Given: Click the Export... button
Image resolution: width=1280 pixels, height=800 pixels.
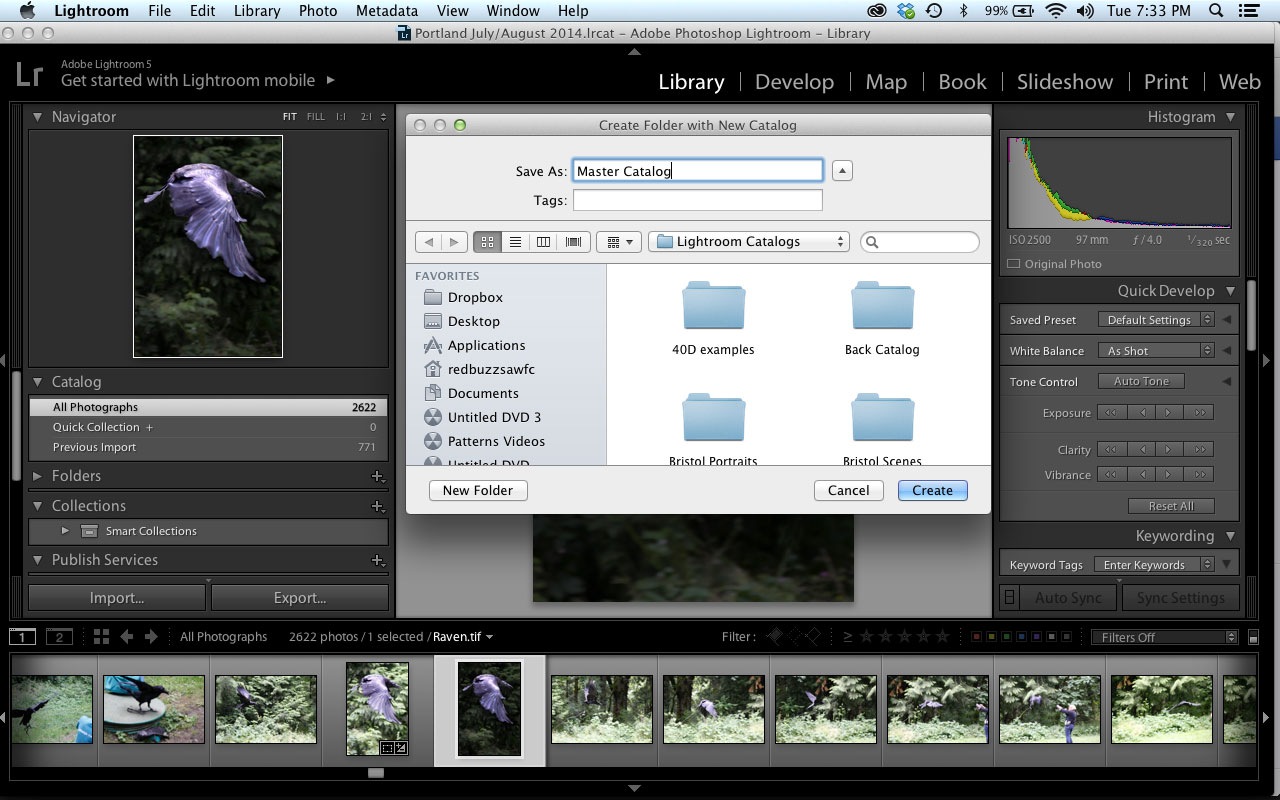Looking at the screenshot, I should (x=300, y=598).
